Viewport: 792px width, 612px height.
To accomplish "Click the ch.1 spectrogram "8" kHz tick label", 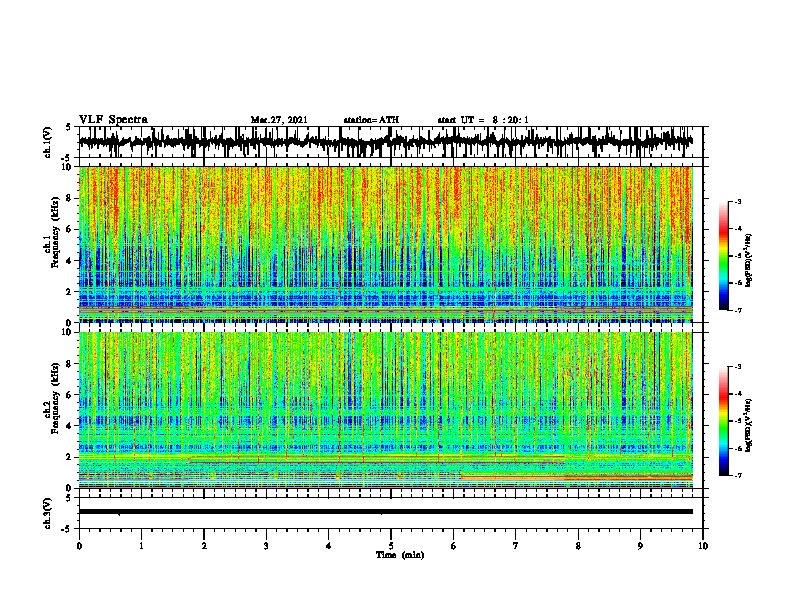I will pos(70,198).
